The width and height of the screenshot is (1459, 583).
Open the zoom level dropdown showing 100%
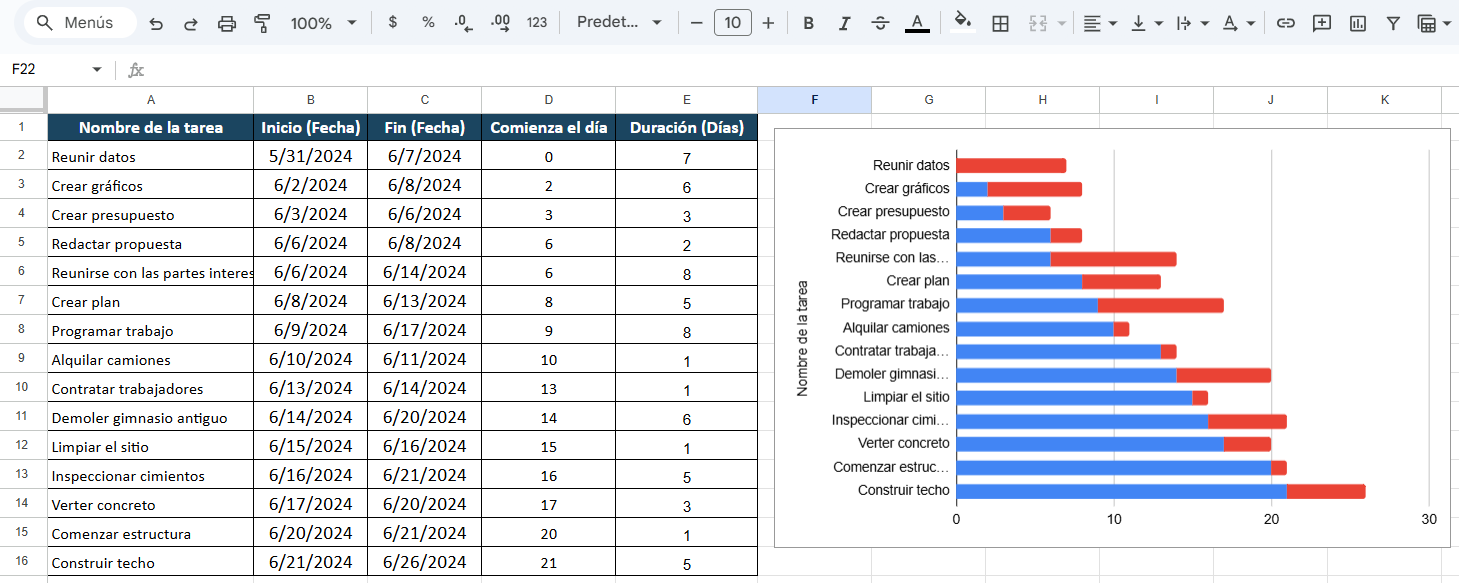322,22
